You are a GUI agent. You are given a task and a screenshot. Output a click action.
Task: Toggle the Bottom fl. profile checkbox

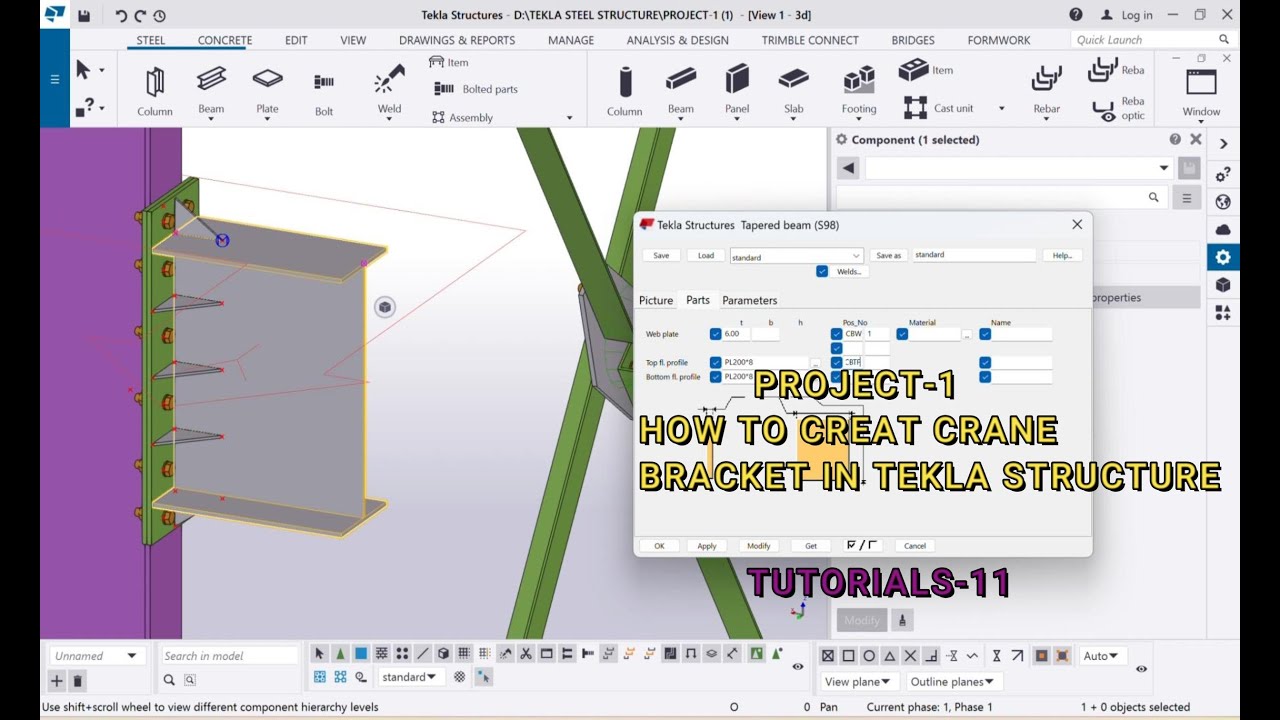pyautogui.click(x=715, y=377)
